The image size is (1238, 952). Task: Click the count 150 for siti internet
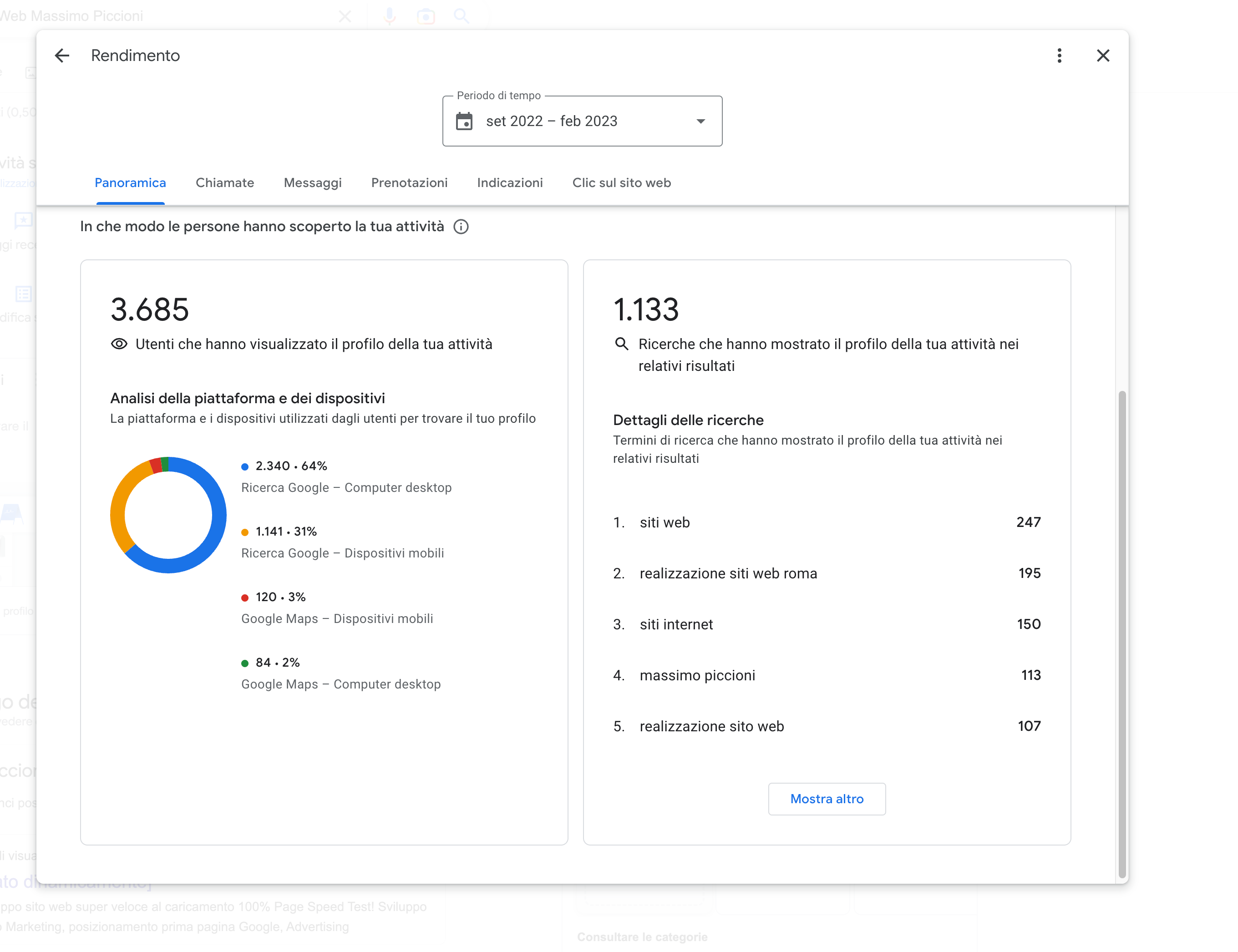(1029, 624)
